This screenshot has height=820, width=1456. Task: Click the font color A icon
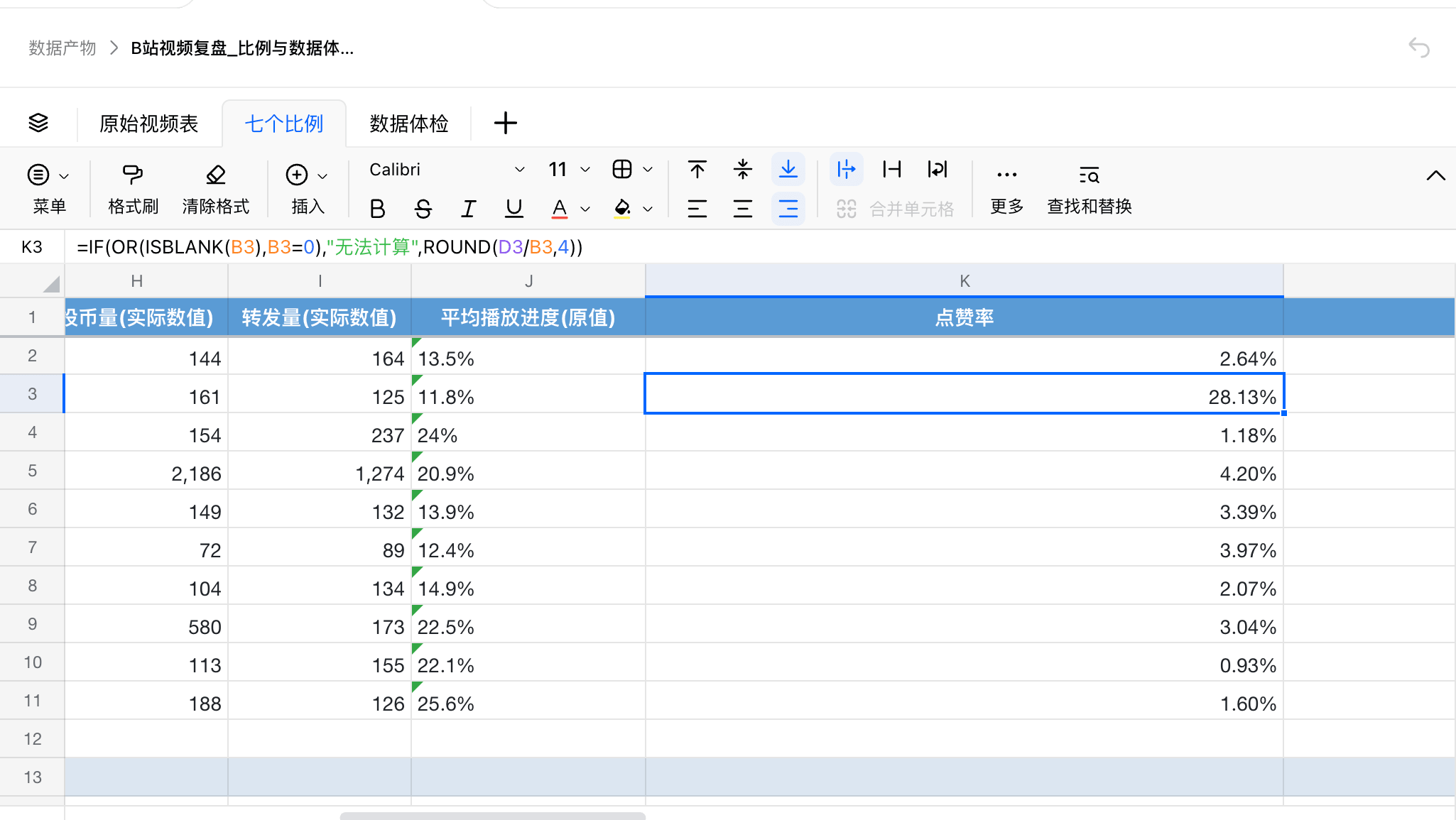click(x=560, y=209)
